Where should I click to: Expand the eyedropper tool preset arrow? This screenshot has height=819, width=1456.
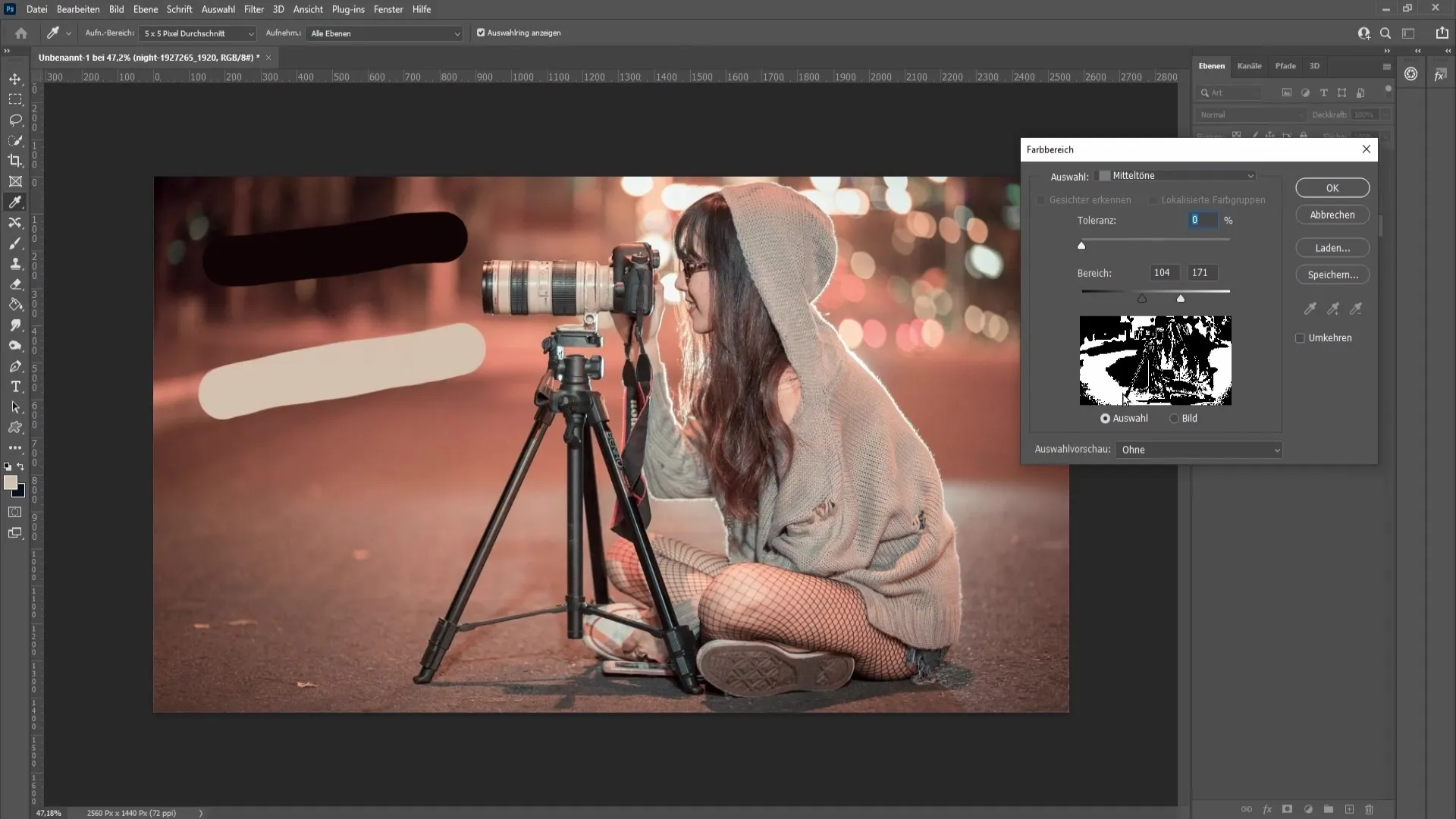click(x=68, y=33)
